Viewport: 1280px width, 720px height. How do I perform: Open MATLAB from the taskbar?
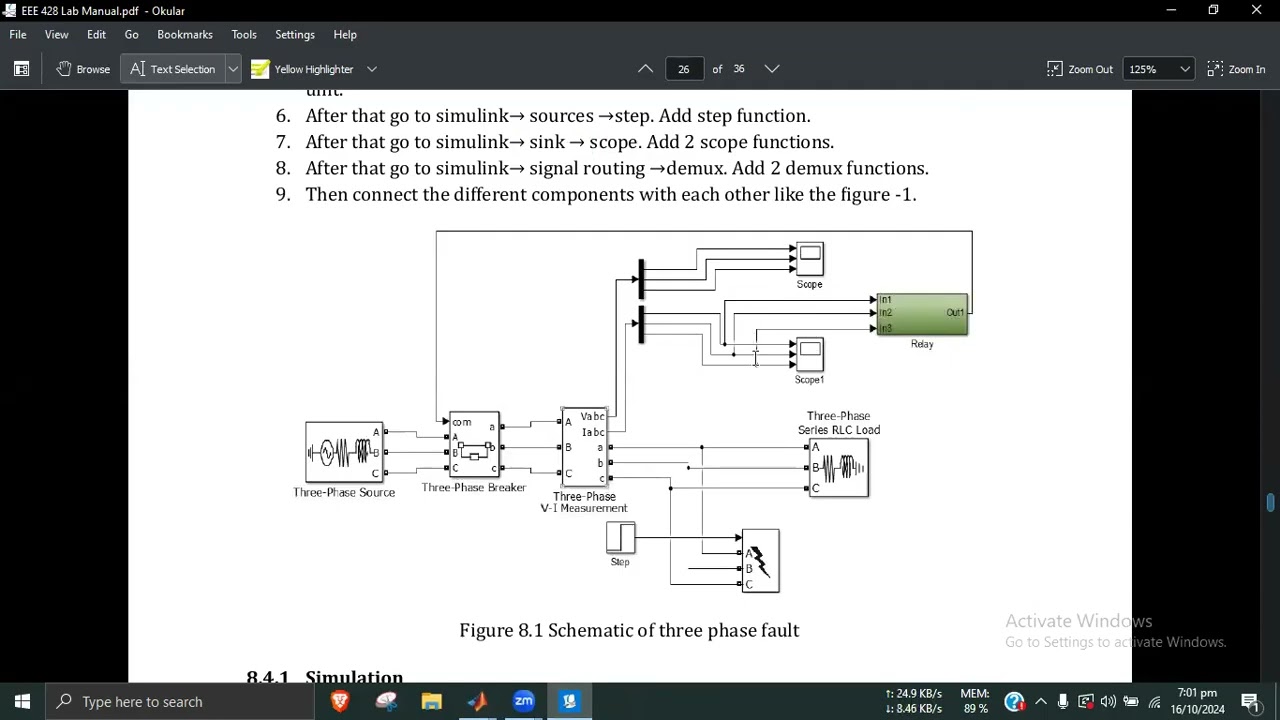pyautogui.click(x=478, y=702)
